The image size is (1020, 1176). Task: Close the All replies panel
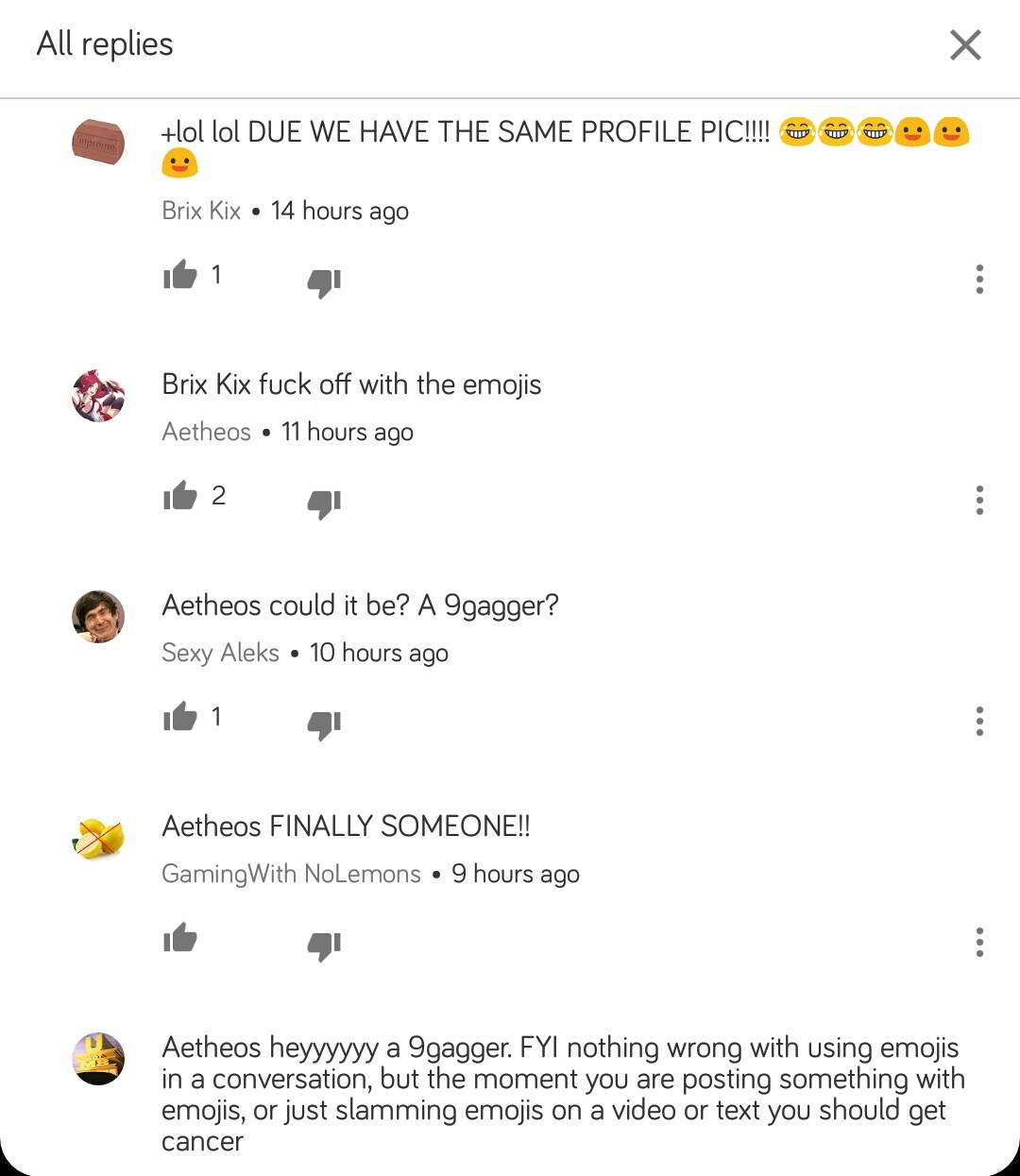tap(965, 44)
